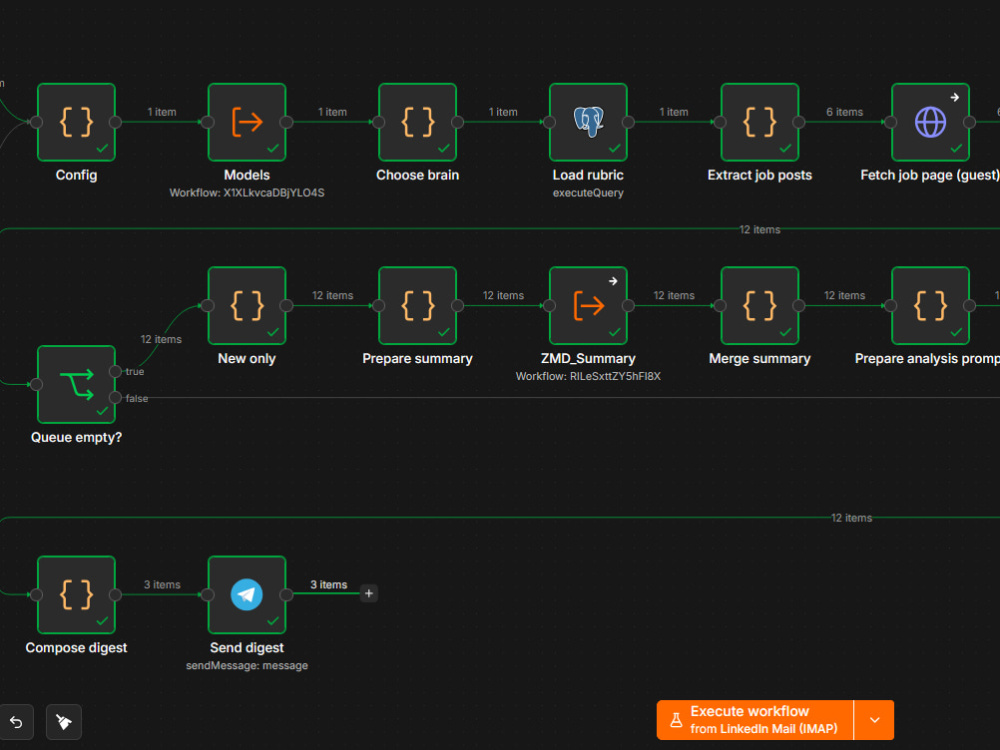1000x750 pixels.
Task: Click the '3 items' label after Send digest
Action: 328,585
